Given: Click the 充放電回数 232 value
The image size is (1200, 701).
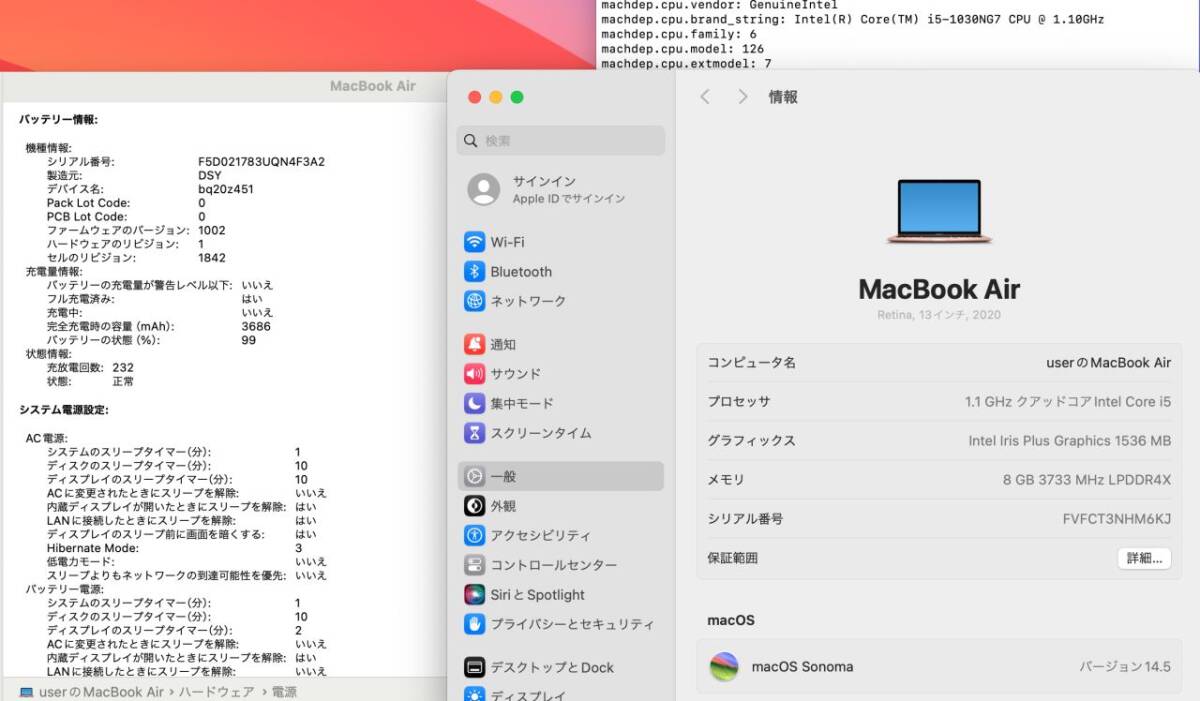Looking at the screenshot, I should point(123,368).
